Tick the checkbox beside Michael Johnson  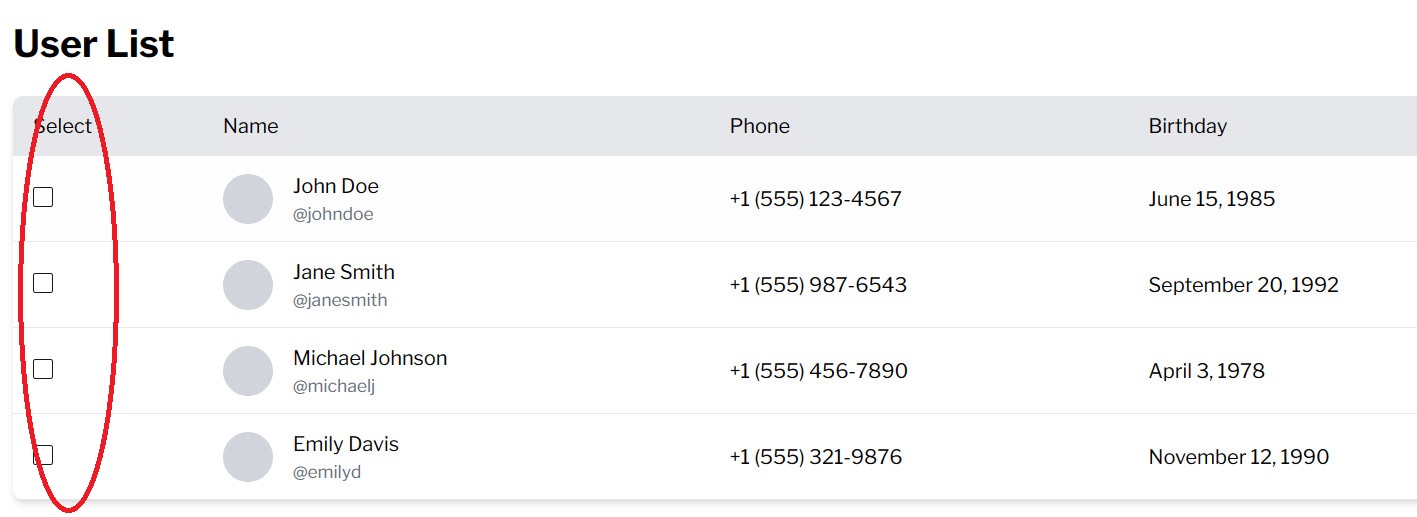(43, 370)
